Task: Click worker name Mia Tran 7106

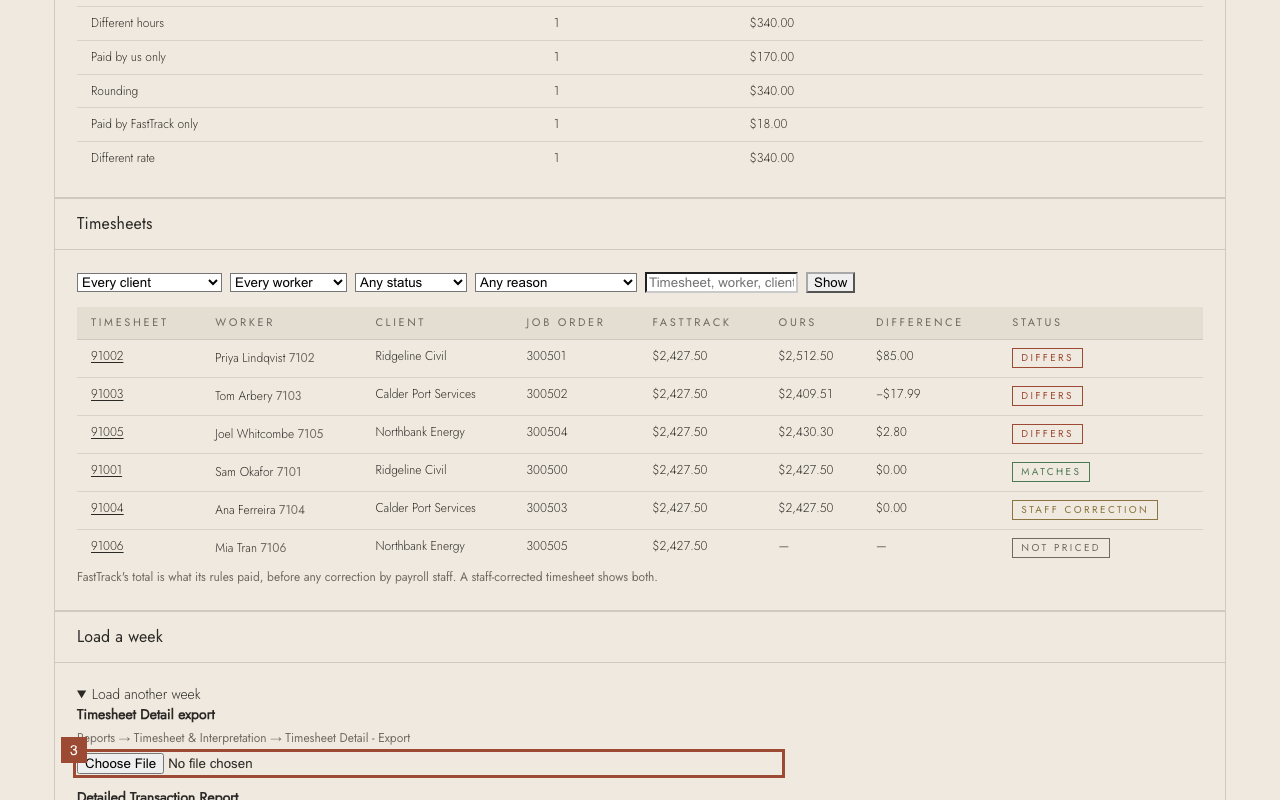Action: (x=251, y=548)
